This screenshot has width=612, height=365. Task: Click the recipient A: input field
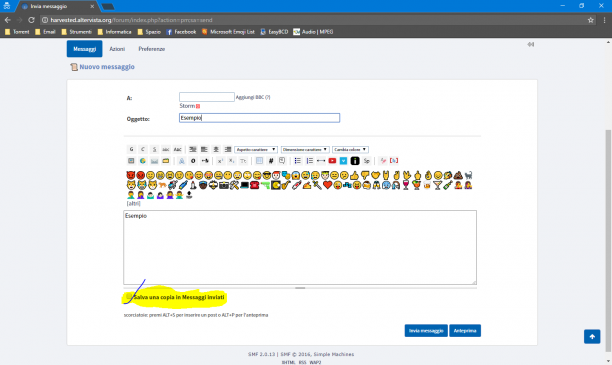pos(206,97)
